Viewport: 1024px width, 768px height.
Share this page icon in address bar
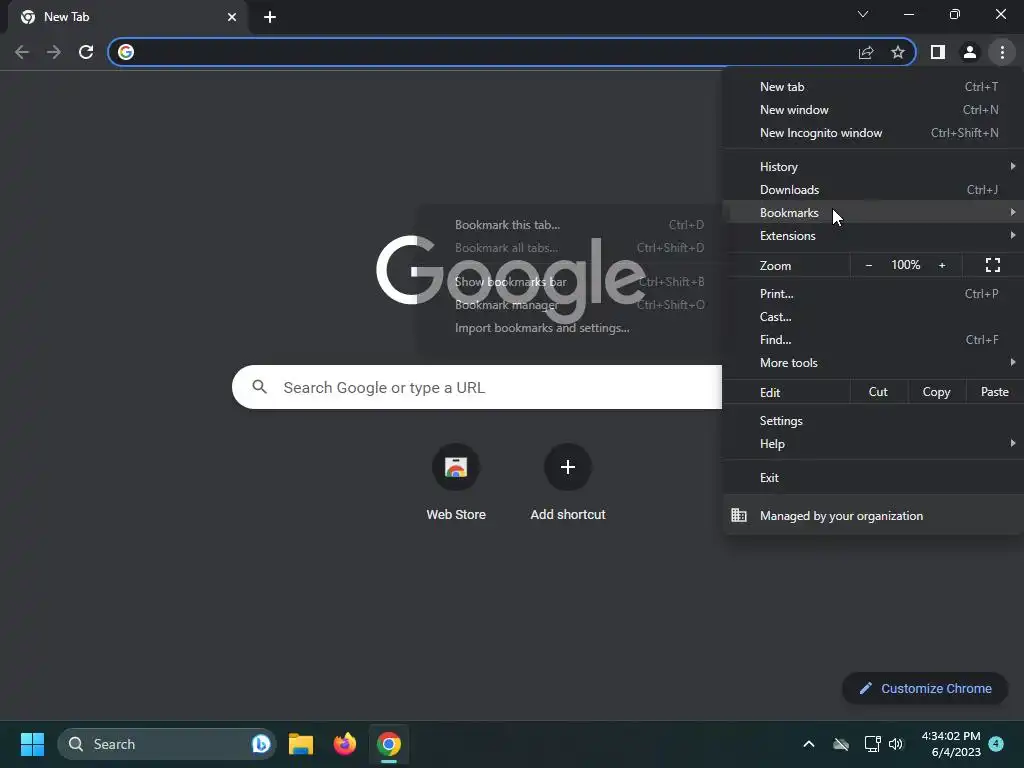pos(866,52)
